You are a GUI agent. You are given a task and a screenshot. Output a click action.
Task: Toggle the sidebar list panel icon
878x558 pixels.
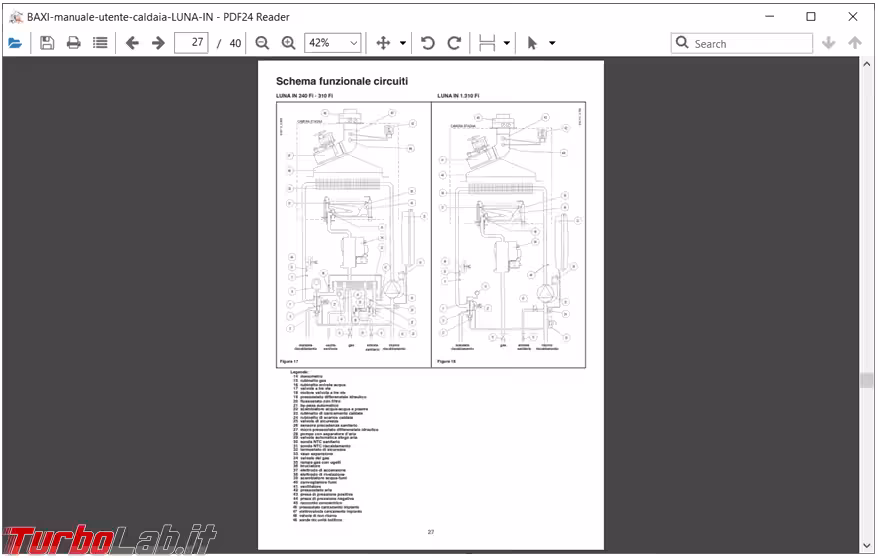[100, 43]
